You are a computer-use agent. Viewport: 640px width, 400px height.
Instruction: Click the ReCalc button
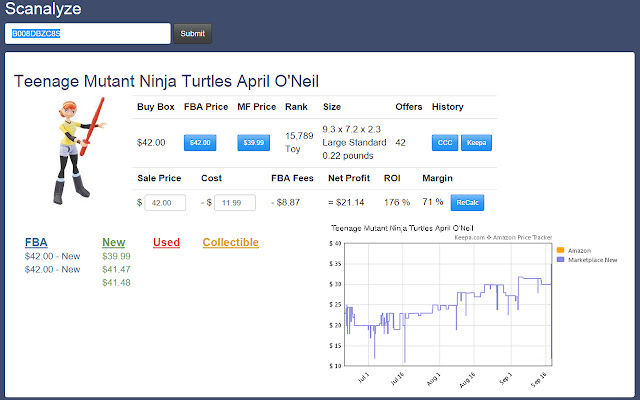(467, 202)
